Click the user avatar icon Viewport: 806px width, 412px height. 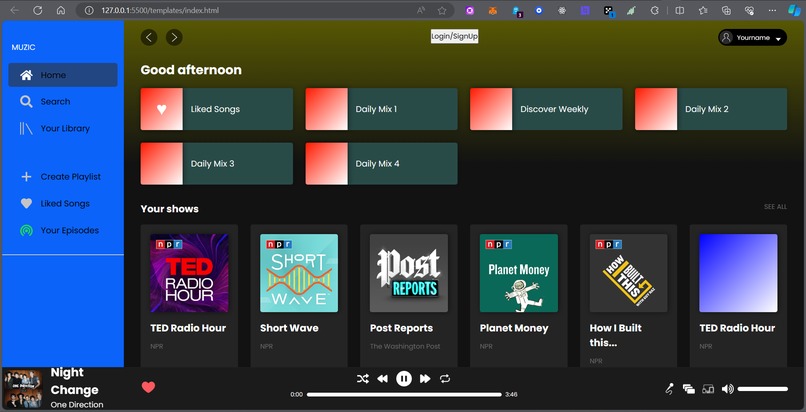click(x=726, y=38)
